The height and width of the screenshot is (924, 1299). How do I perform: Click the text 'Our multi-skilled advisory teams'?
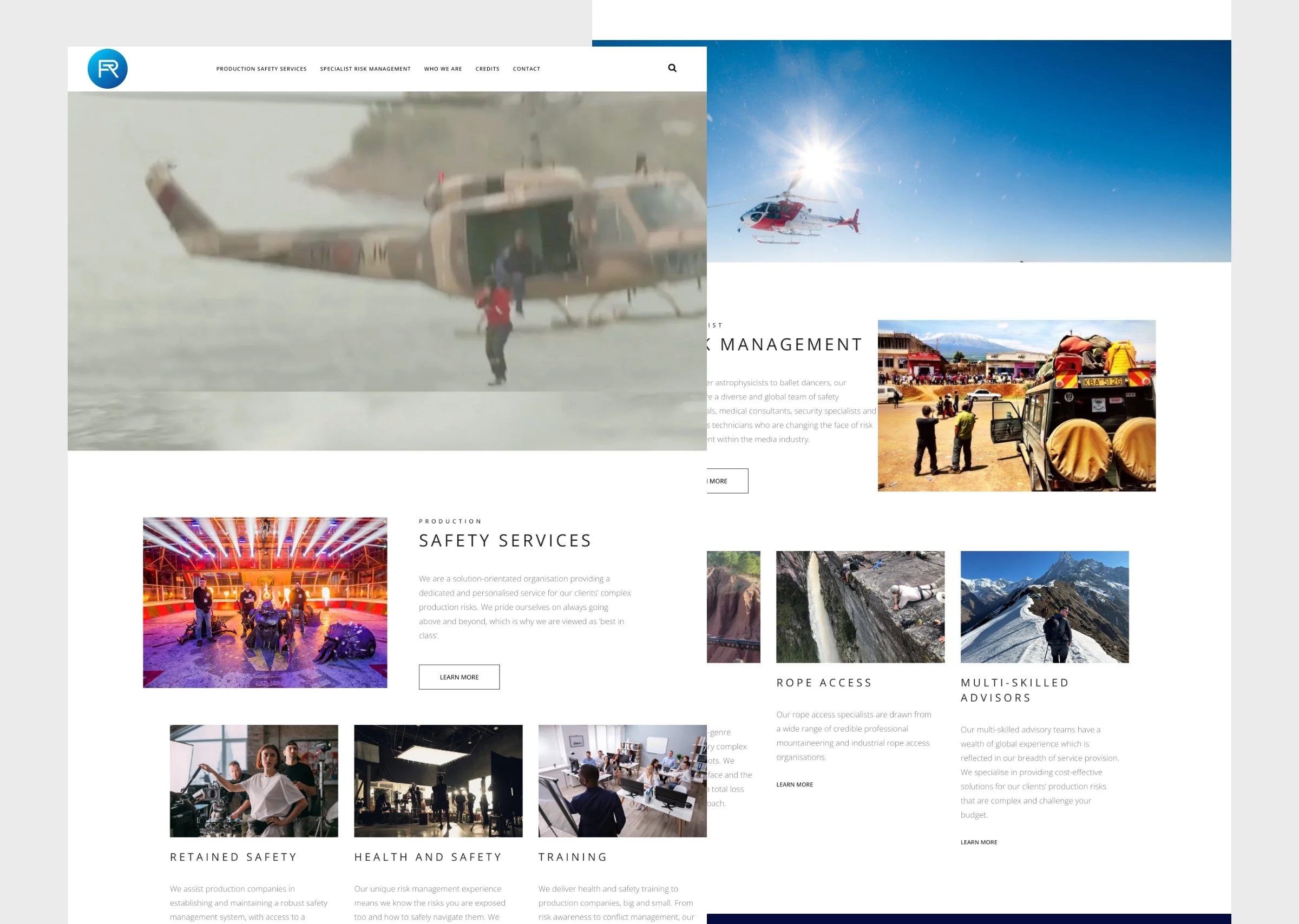tap(1040, 772)
